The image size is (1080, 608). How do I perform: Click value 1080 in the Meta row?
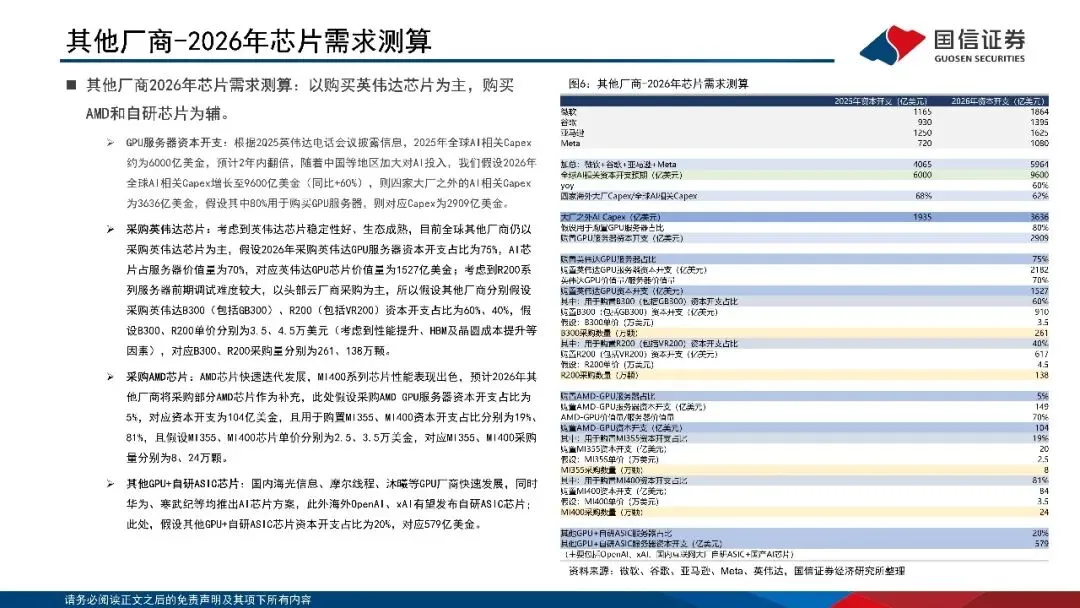(1039, 143)
